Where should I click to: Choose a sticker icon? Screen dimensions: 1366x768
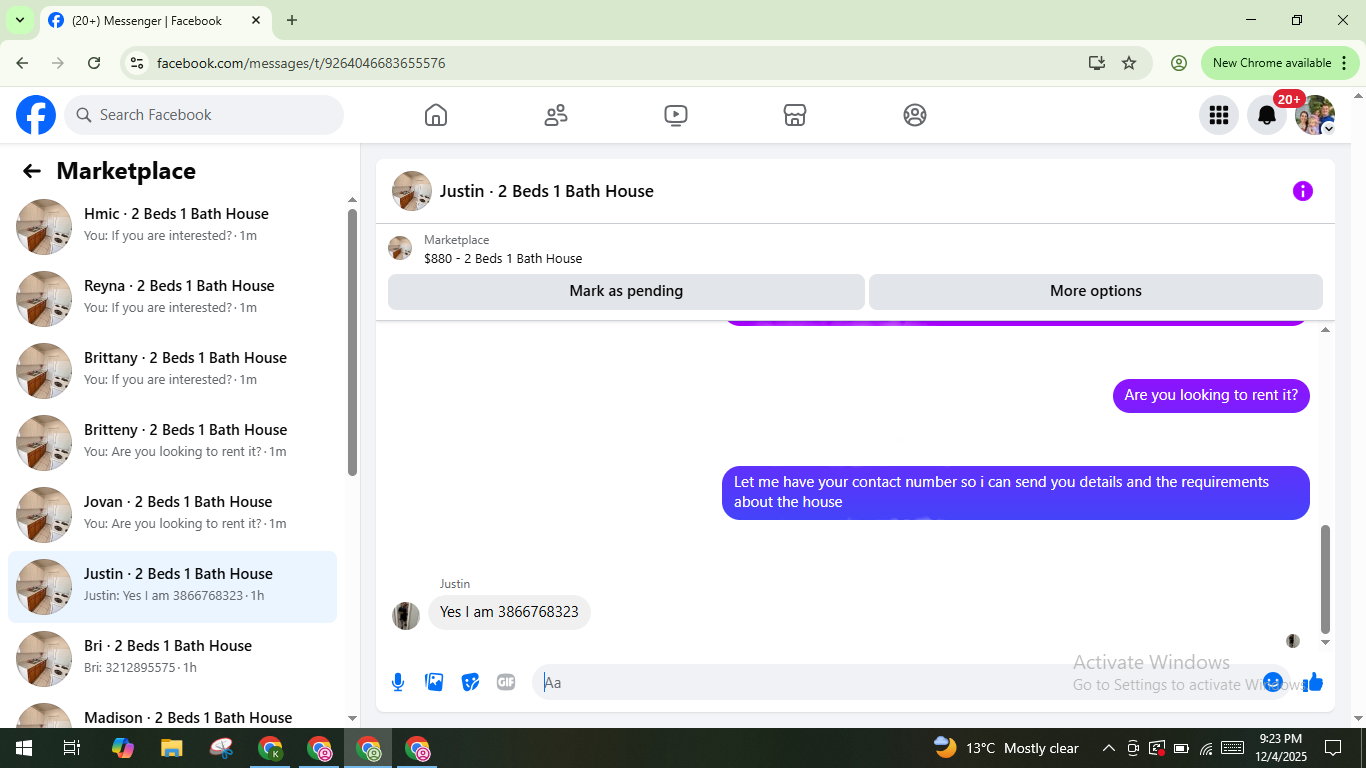470,682
